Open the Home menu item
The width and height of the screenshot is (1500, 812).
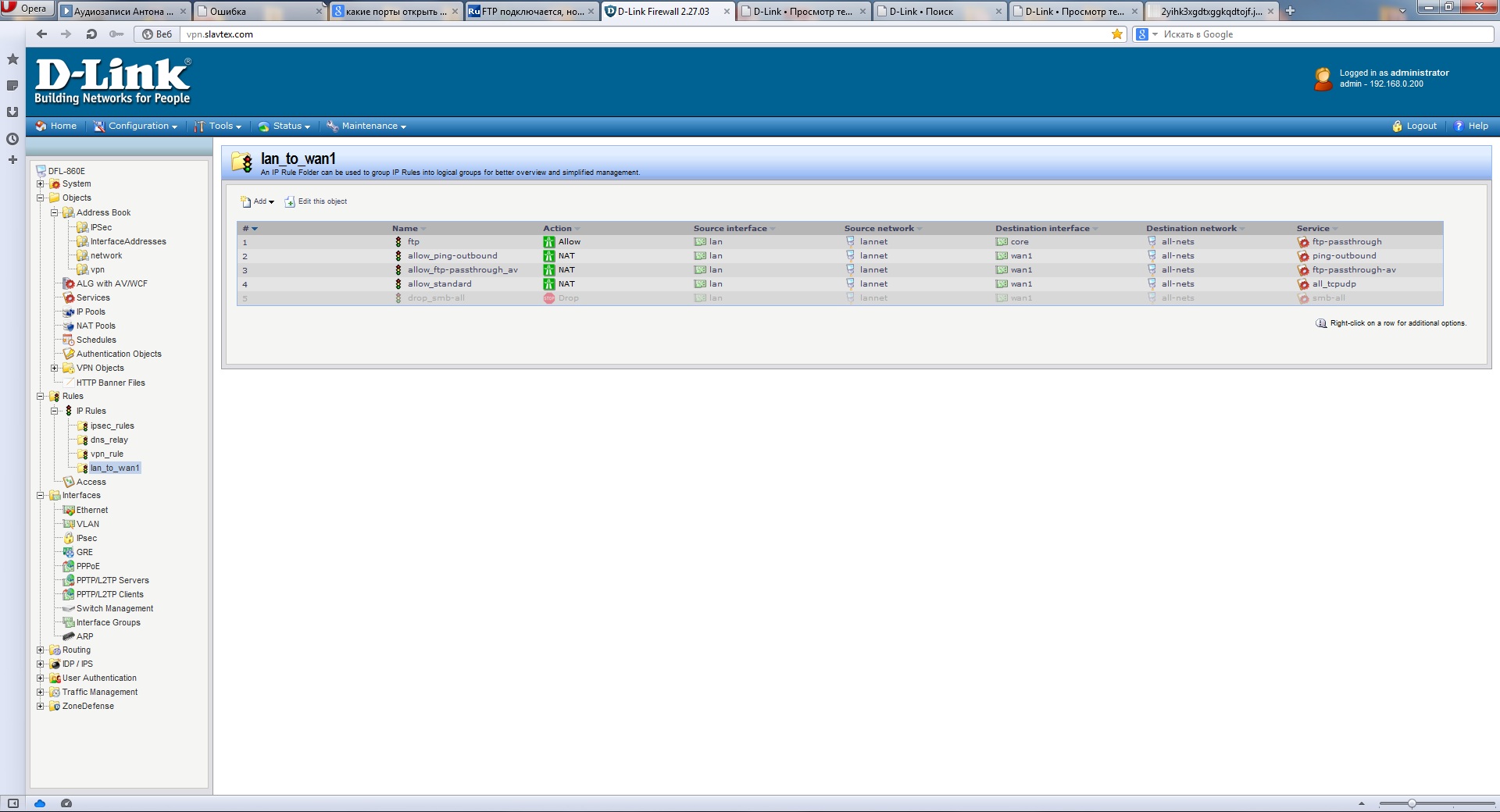pos(56,126)
